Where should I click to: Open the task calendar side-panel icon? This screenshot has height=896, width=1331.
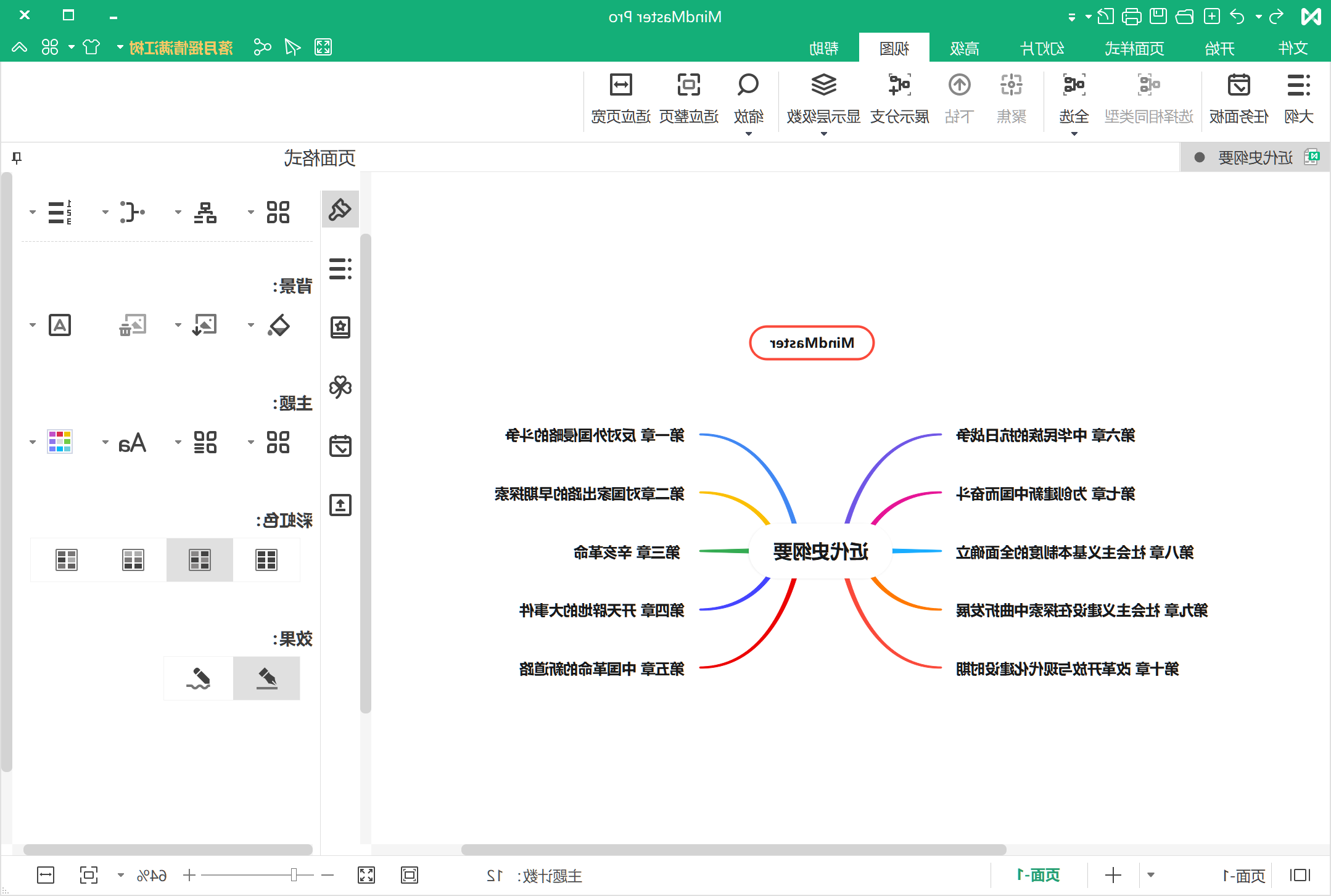coord(340,445)
